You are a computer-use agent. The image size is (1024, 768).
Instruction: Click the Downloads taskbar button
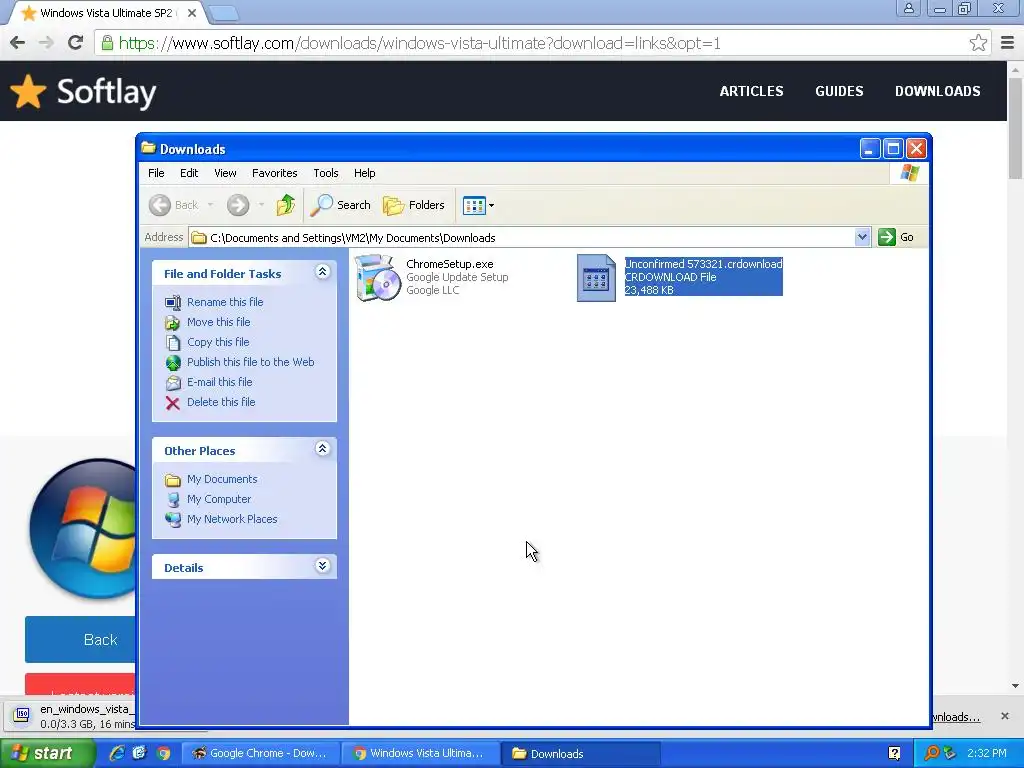click(581, 753)
